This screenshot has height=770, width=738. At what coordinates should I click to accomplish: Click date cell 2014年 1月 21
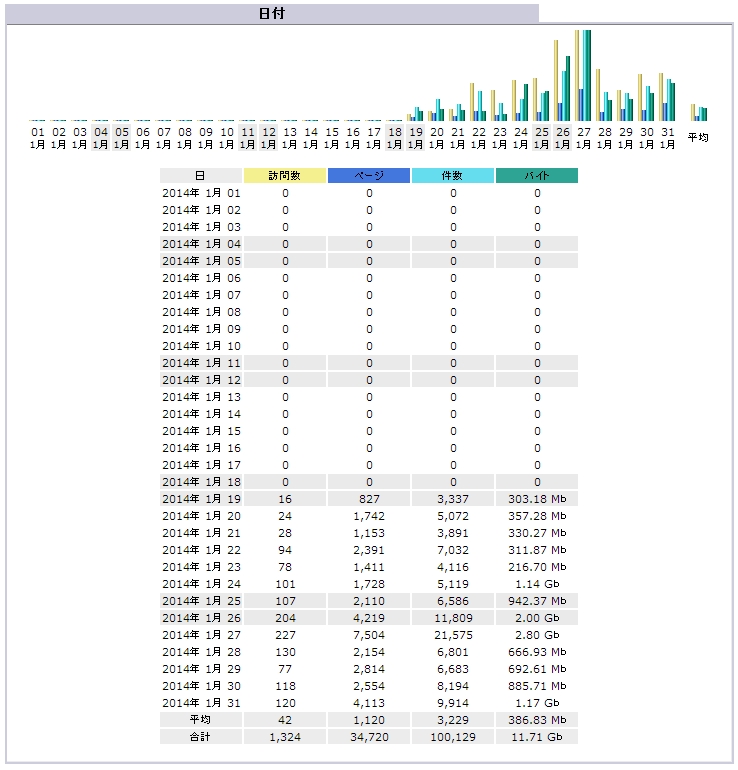(x=201, y=533)
